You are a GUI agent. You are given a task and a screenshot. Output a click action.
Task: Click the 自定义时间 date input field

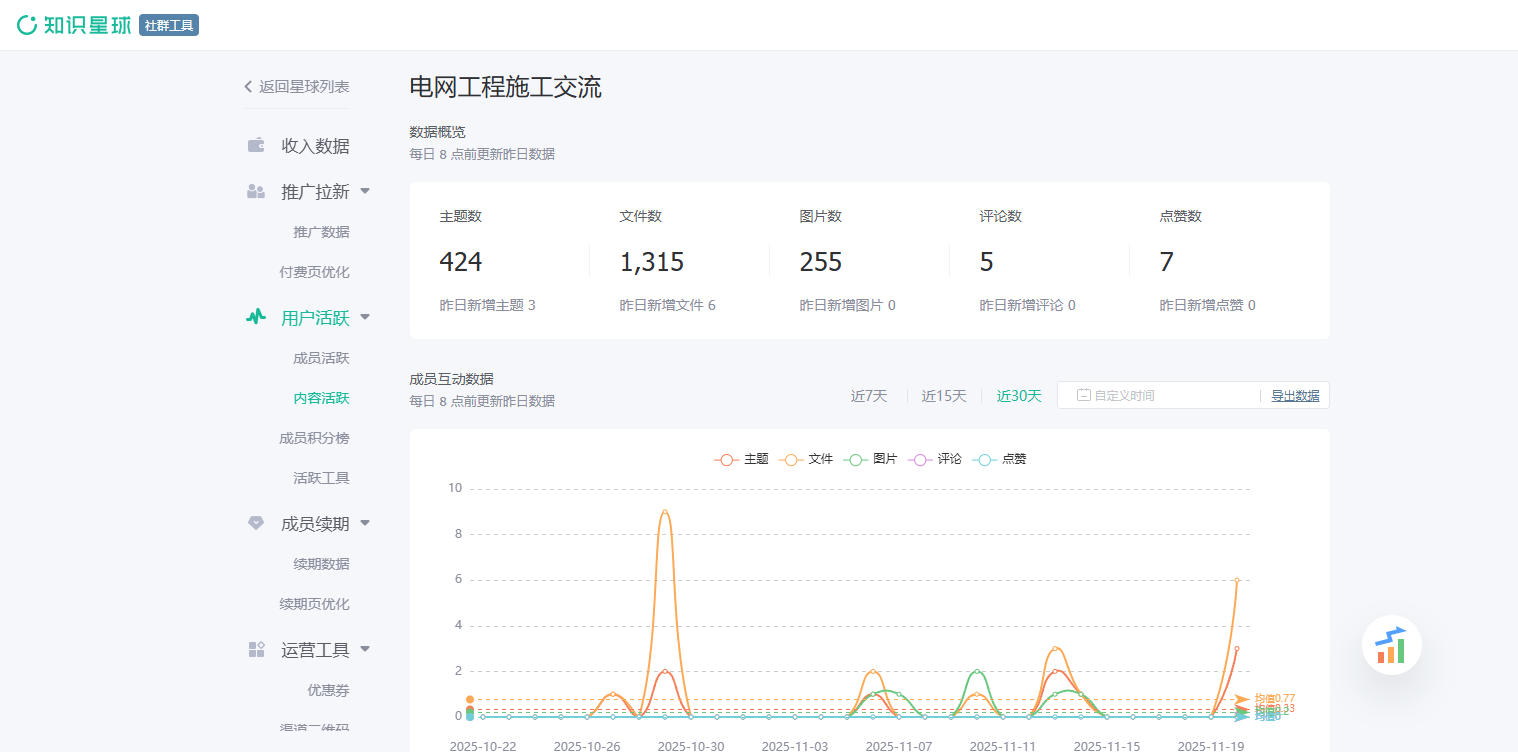[1160, 396]
